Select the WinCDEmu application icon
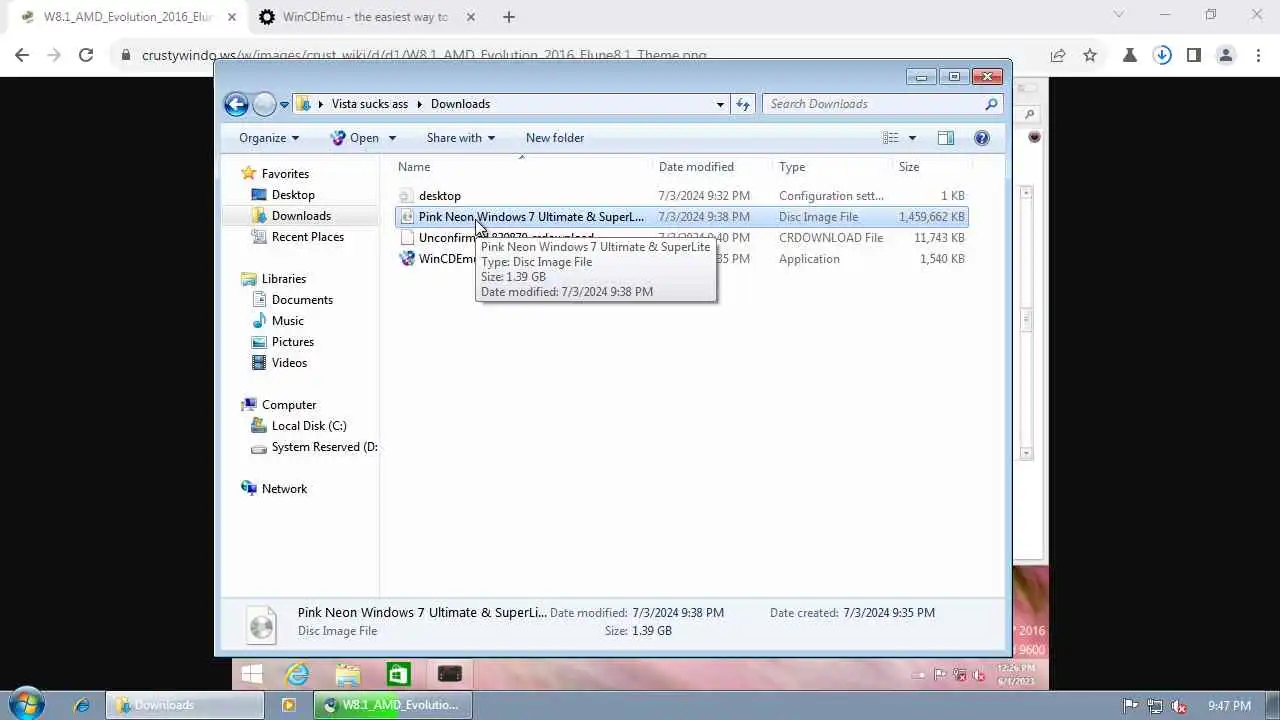Screen dimensions: 1280x720 (x=407, y=259)
